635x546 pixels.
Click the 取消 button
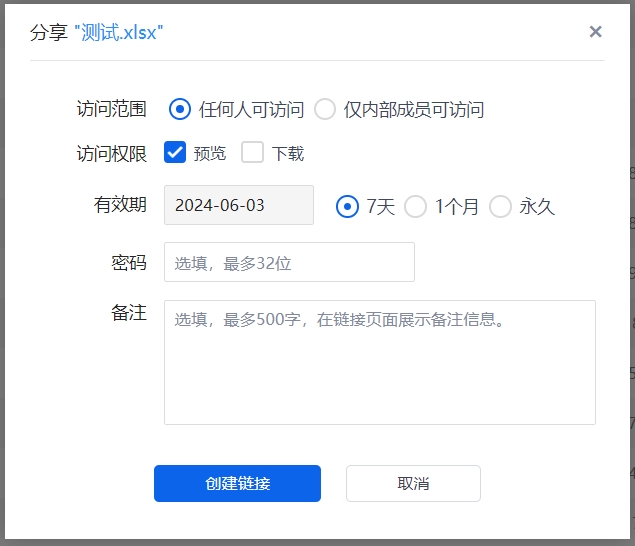[x=413, y=483]
